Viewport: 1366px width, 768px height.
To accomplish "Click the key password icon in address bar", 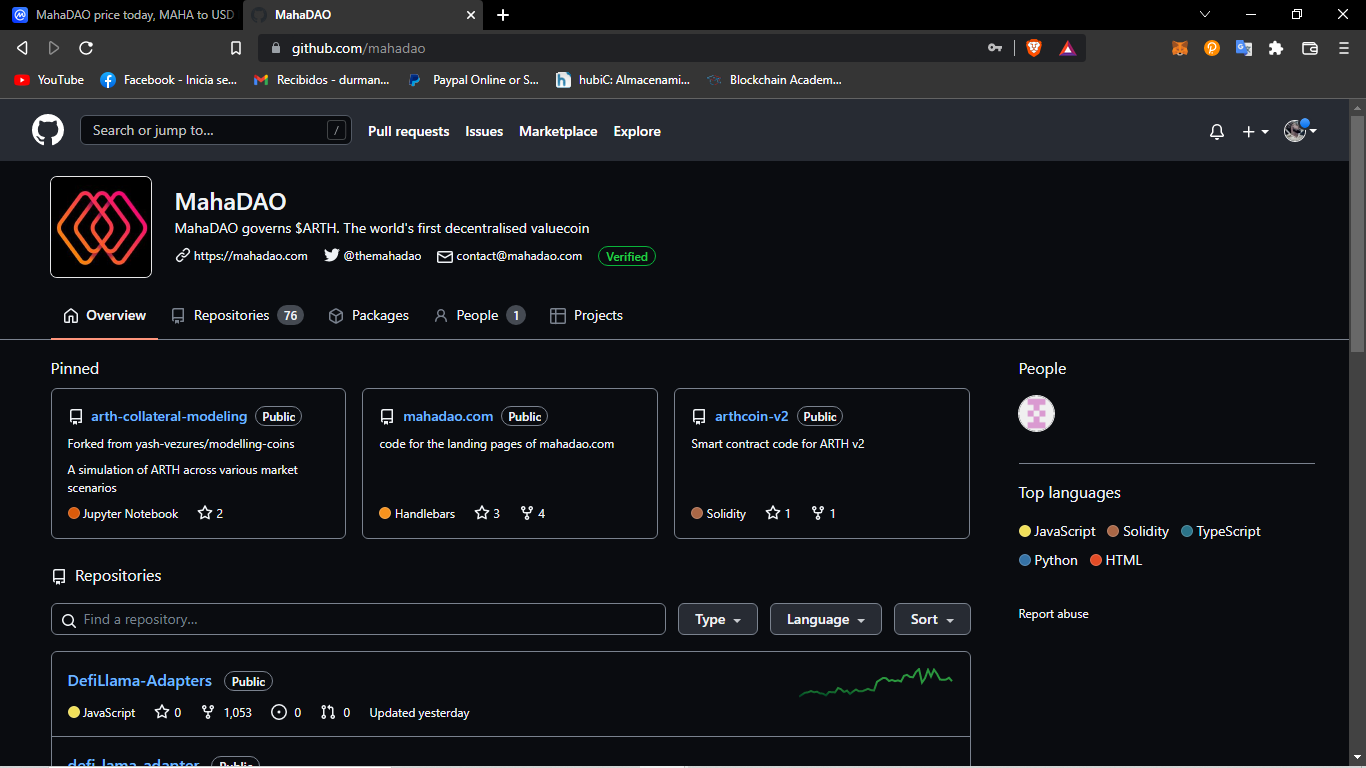I will [x=995, y=48].
